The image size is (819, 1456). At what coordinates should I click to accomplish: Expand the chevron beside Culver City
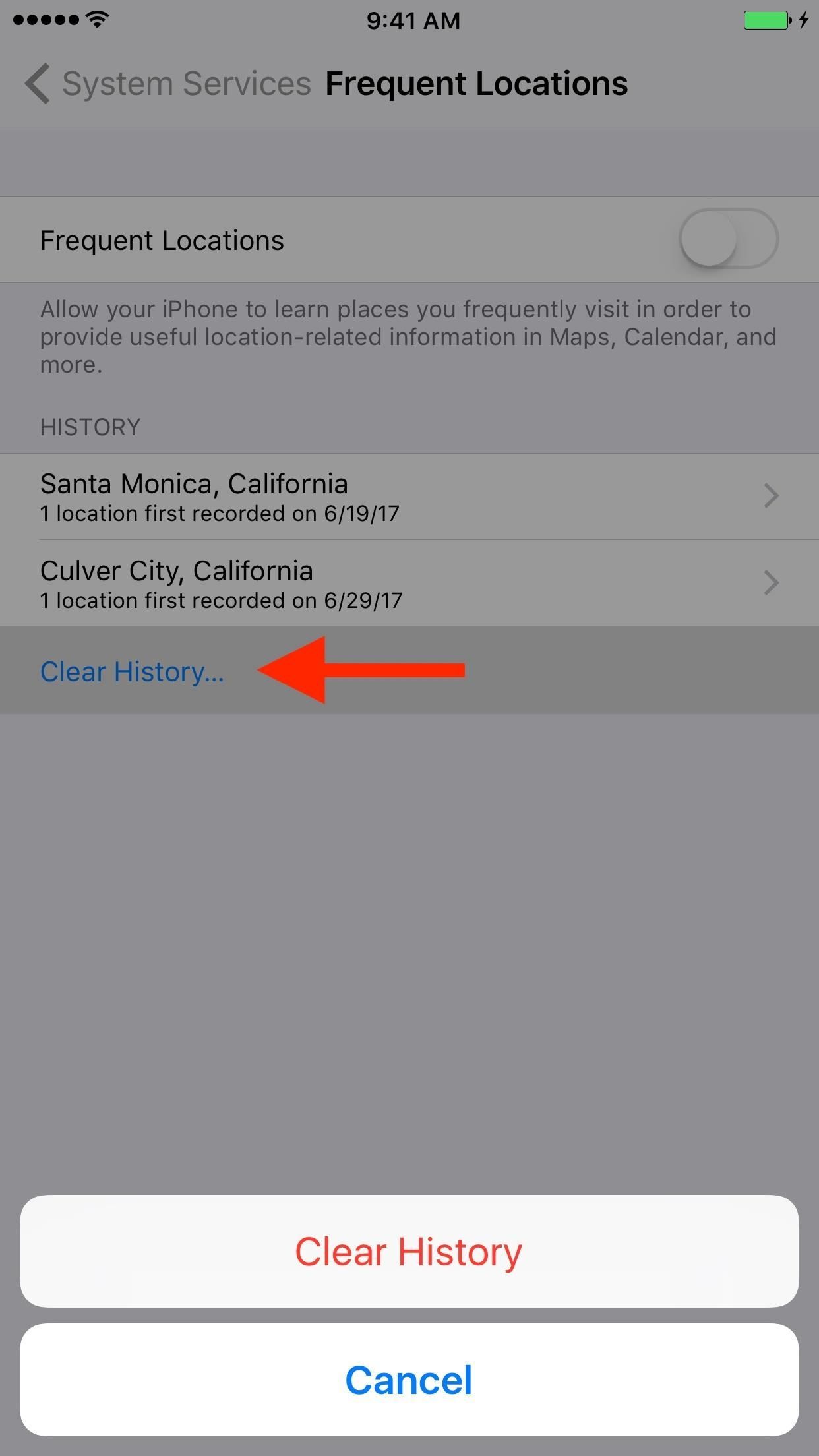(x=771, y=583)
